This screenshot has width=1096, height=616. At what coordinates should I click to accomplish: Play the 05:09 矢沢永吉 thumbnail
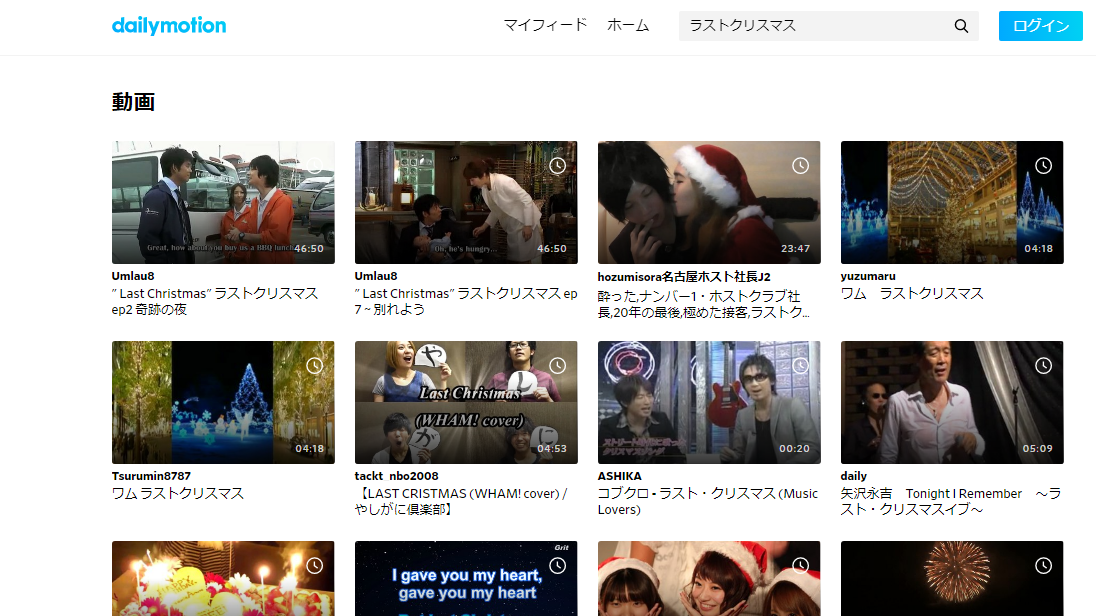point(952,402)
